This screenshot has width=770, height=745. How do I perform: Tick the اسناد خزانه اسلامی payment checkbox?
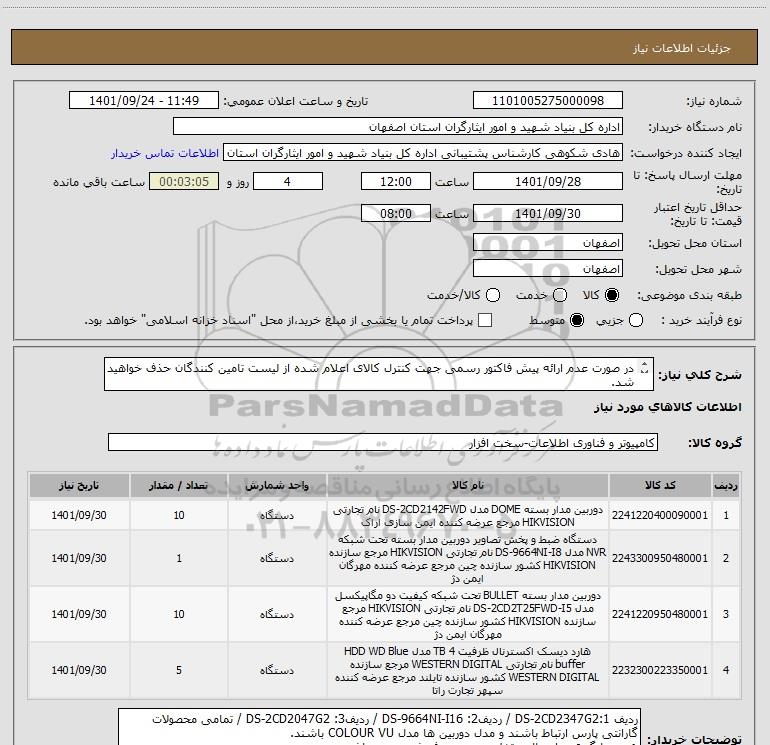485,320
